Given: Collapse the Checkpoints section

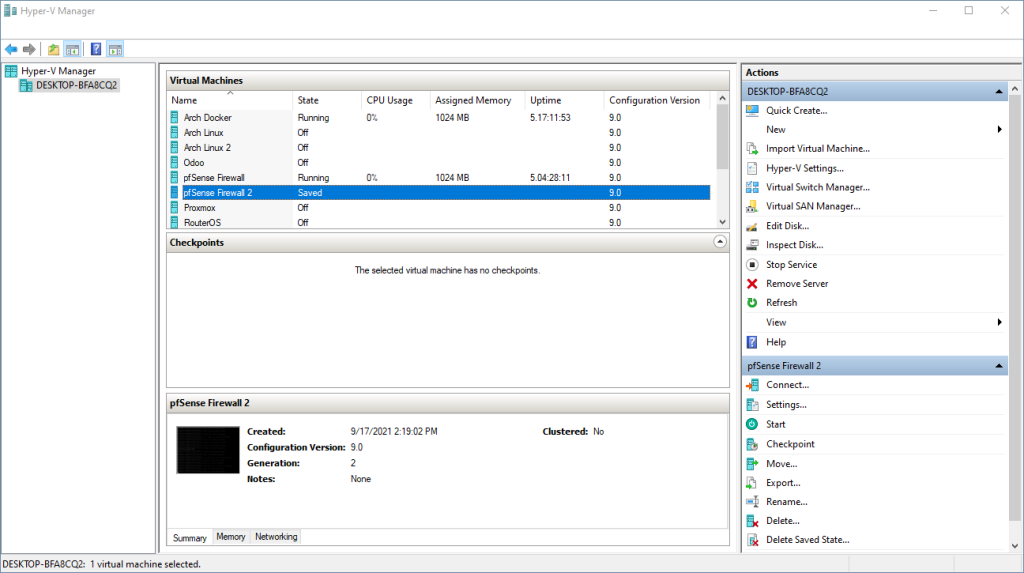Looking at the screenshot, I should (x=719, y=242).
